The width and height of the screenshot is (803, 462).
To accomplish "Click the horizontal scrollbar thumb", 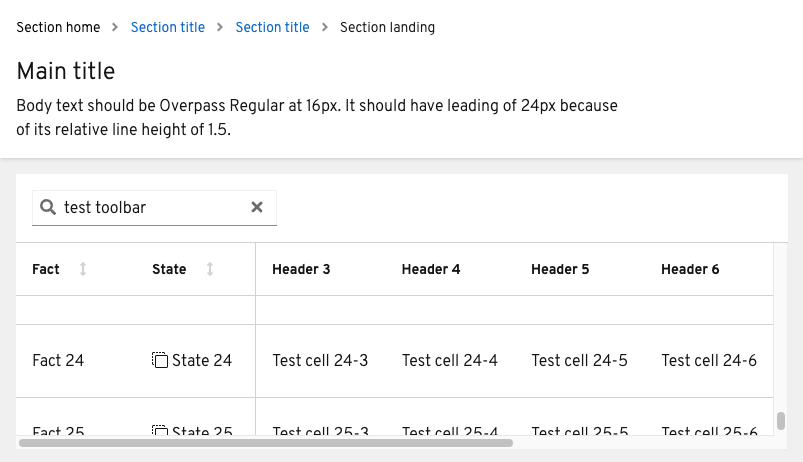I will pos(266,443).
